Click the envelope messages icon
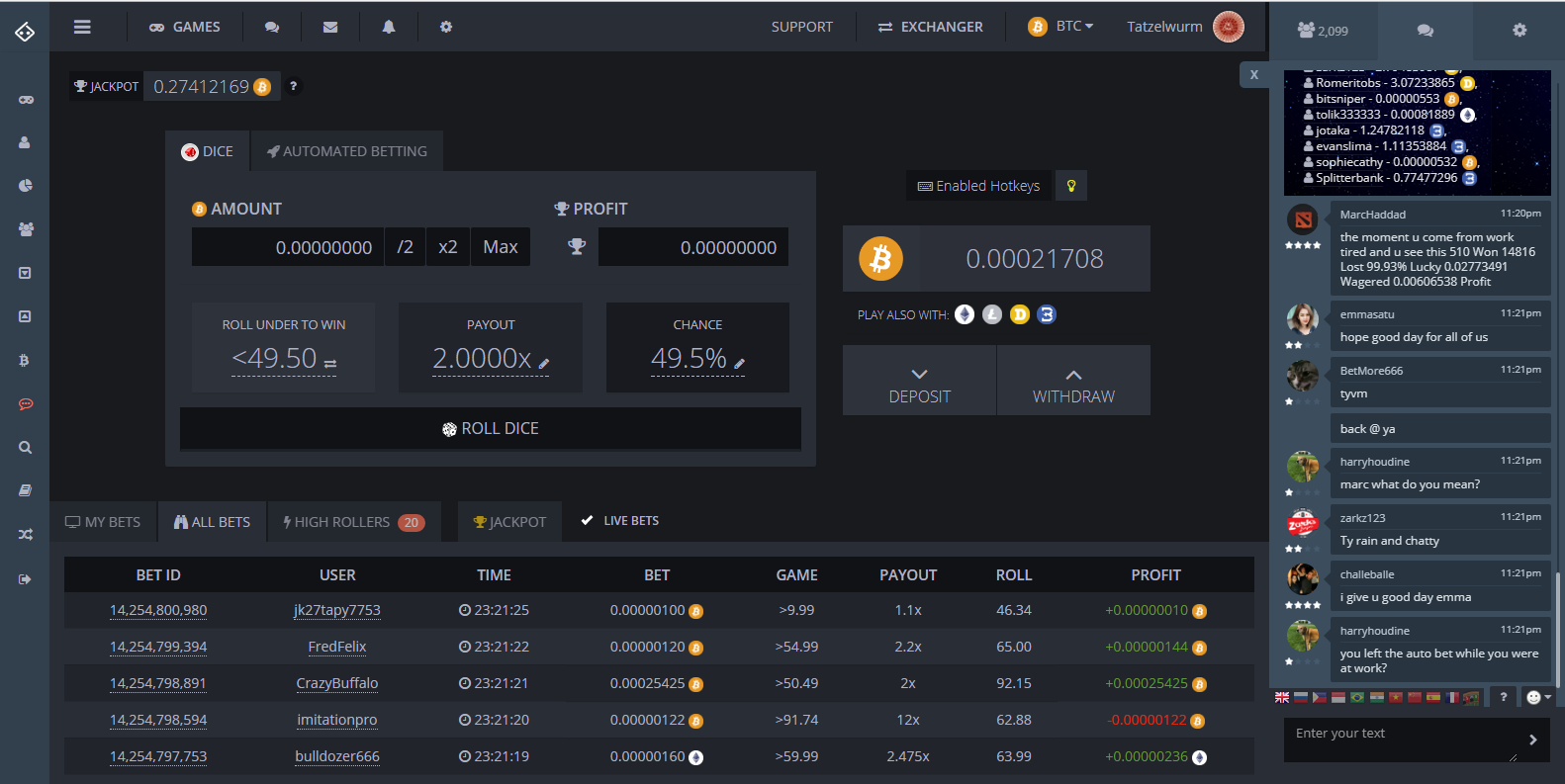1565x784 pixels. coord(330,27)
